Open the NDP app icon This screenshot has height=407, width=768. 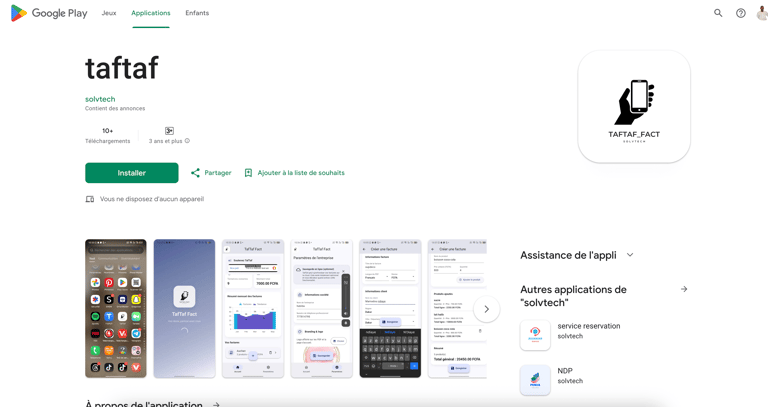pos(535,380)
